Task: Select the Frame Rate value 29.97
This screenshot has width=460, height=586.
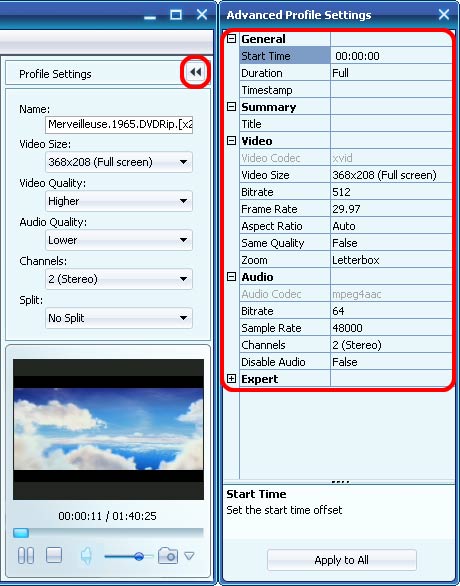Action: 391,209
